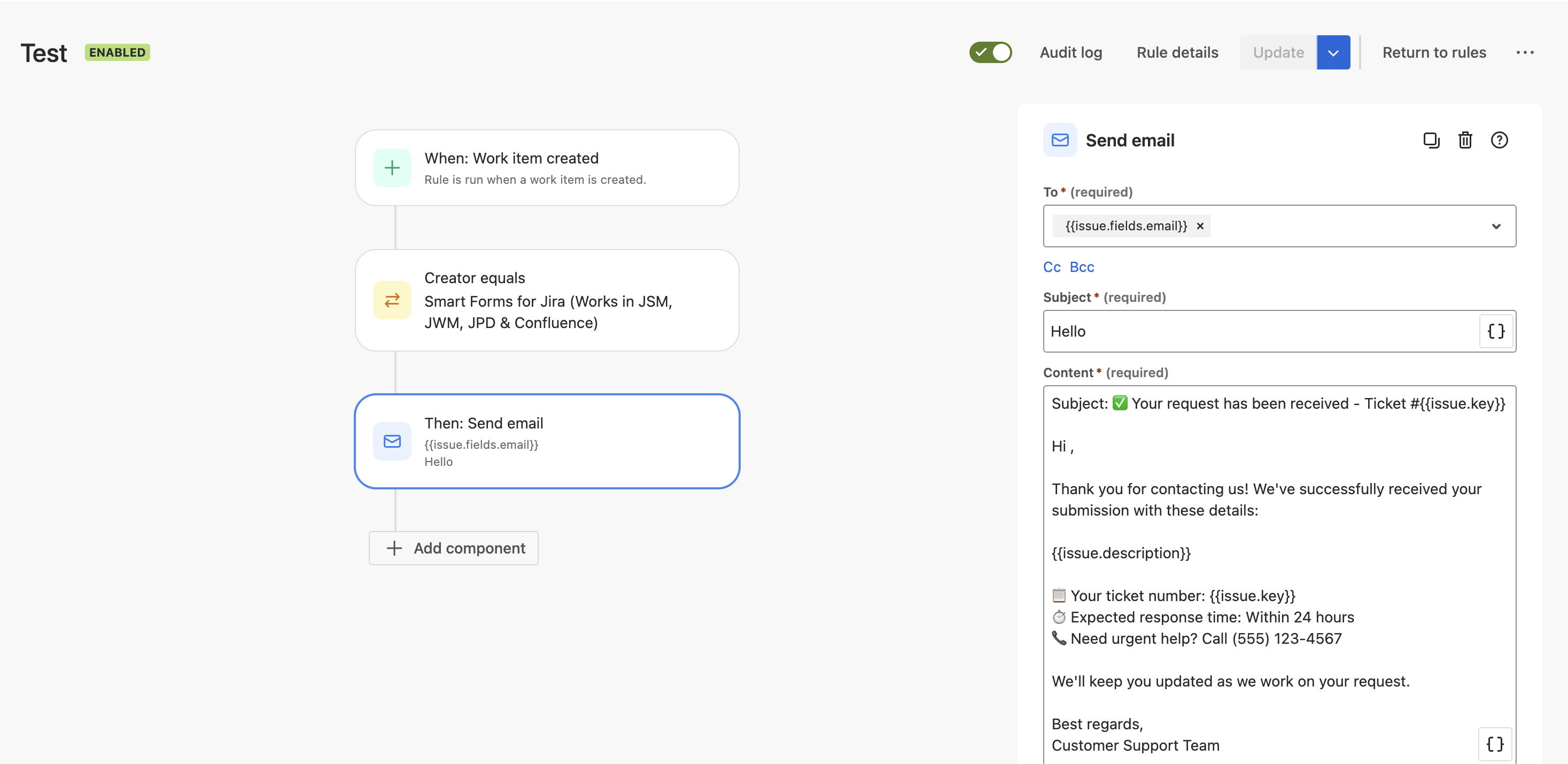The width and height of the screenshot is (1568, 764).
Task: Open the three-dot more actions menu
Action: pos(1525,53)
